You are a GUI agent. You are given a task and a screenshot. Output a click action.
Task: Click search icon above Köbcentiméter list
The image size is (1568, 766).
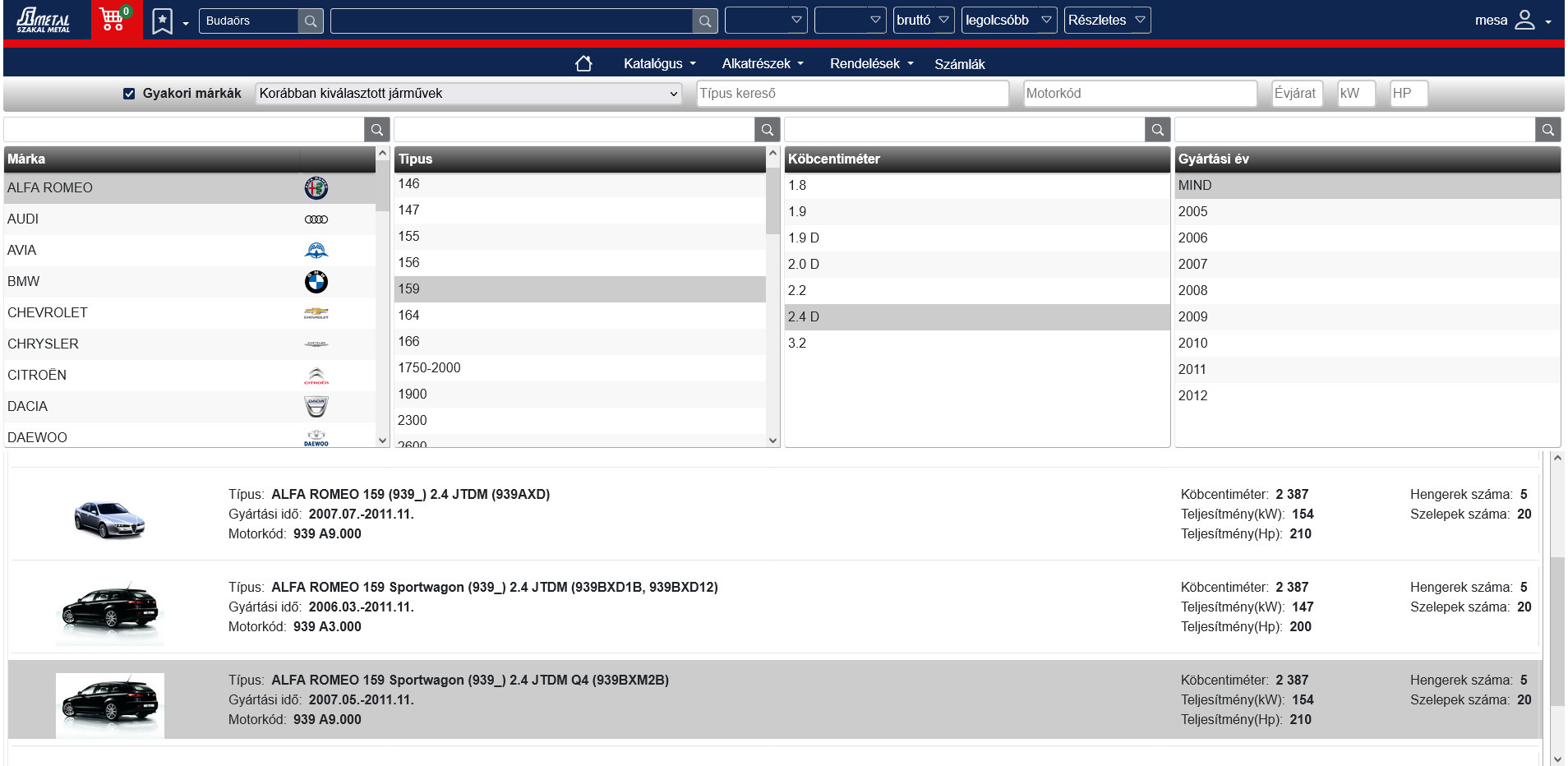click(x=1157, y=130)
